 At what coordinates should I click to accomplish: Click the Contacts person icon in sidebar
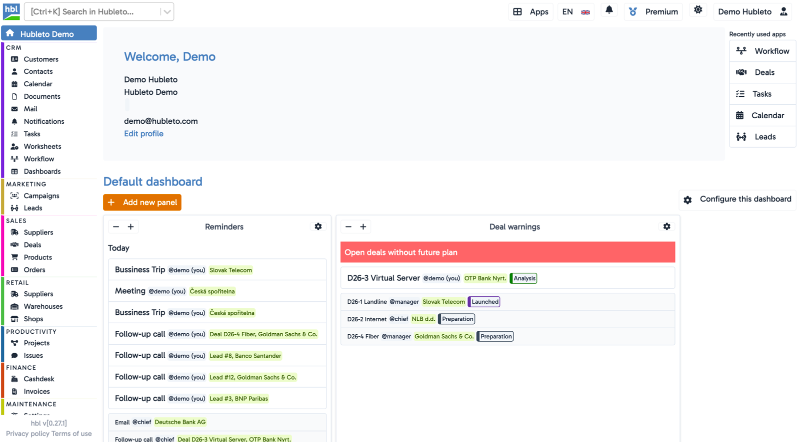[14, 71]
